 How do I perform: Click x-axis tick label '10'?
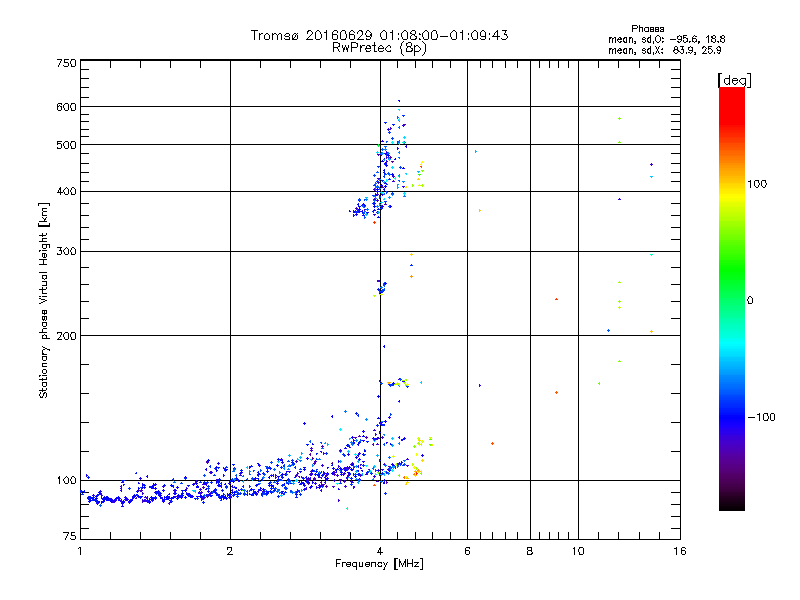click(578, 551)
